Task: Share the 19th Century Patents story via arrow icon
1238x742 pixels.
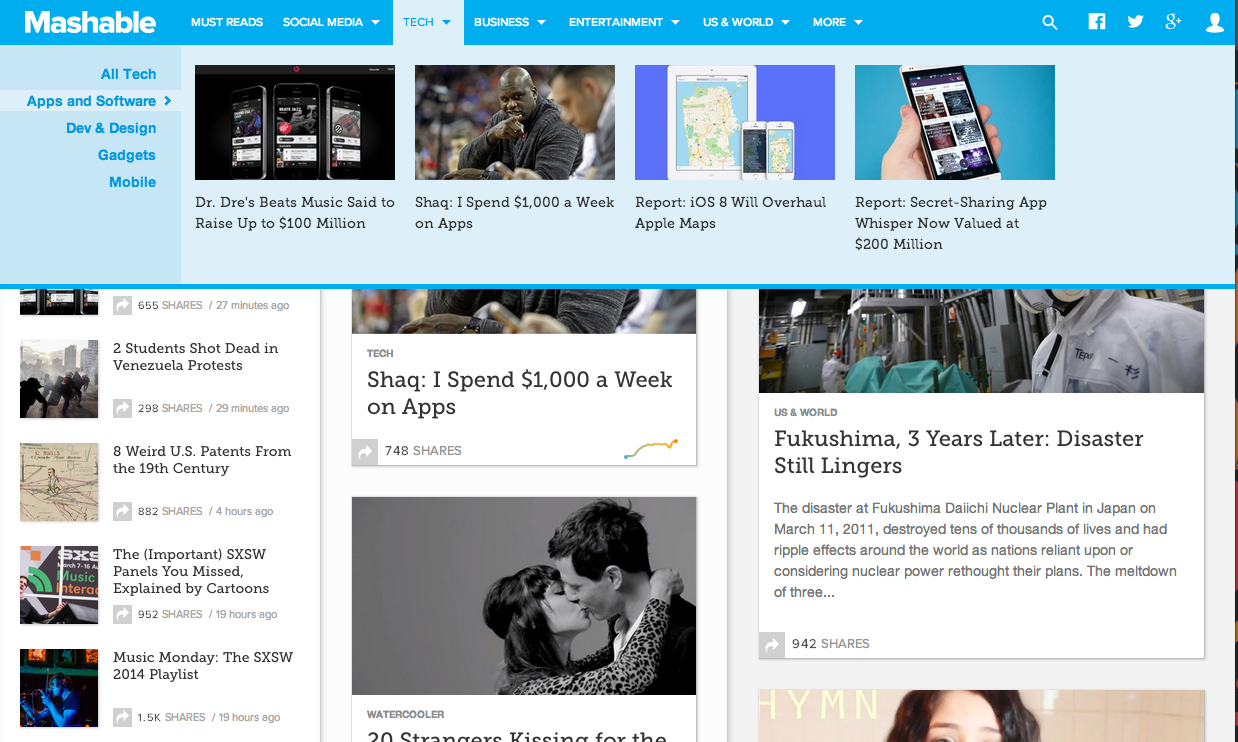Action: pyautogui.click(x=123, y=511)
